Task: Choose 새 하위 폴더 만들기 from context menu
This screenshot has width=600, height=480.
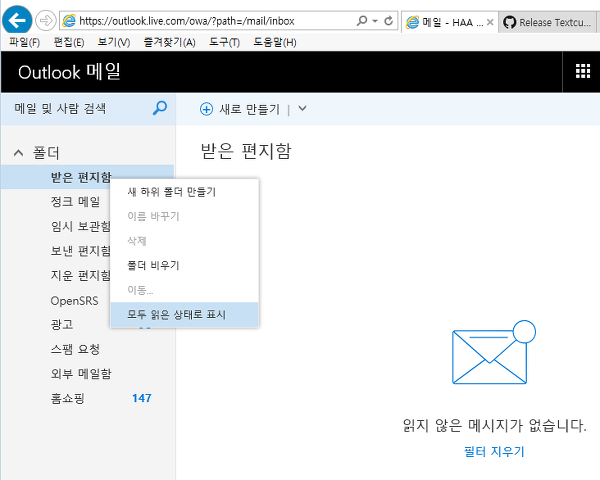Action: tap(184, 192)
